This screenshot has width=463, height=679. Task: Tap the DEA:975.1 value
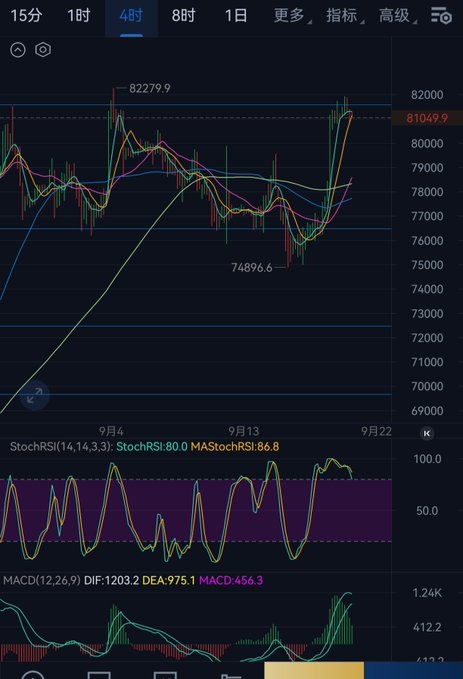click(169, 580)
